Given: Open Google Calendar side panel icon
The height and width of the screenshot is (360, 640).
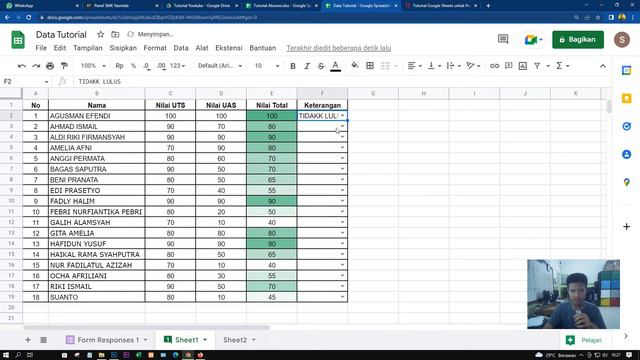Looking at the screenshot, I should [x=626, y=71].
